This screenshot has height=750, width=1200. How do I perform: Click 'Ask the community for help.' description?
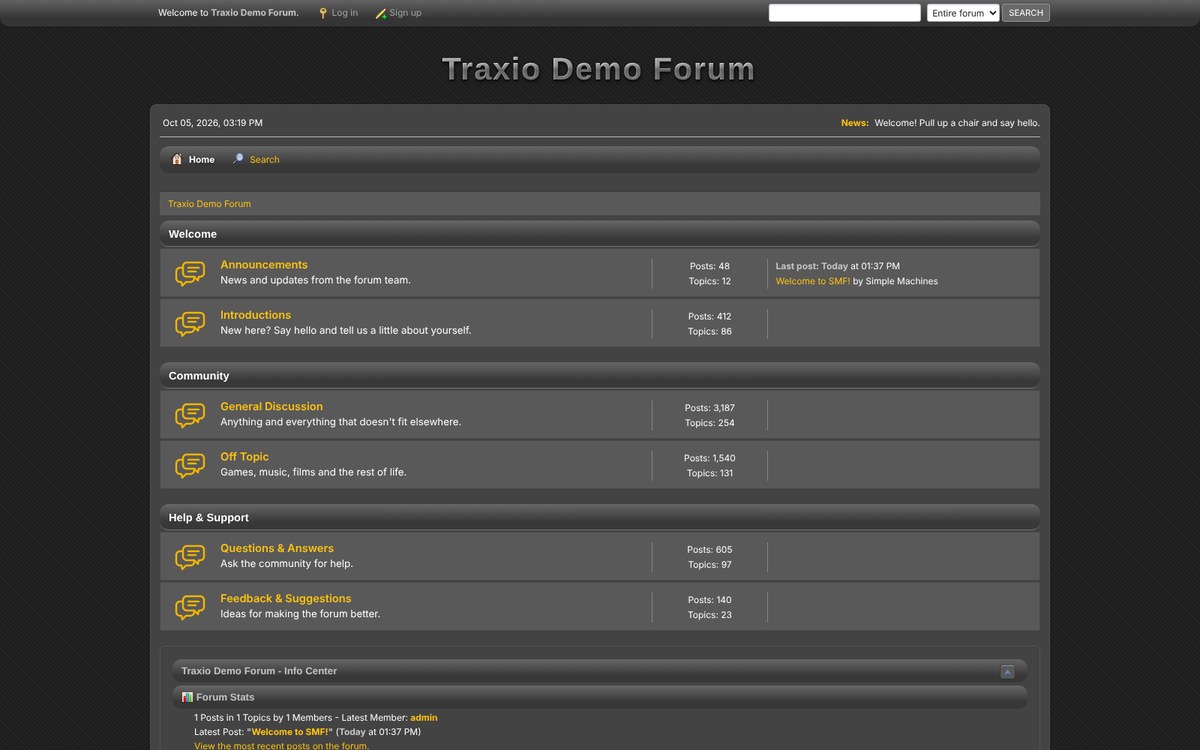coord(287,564)
